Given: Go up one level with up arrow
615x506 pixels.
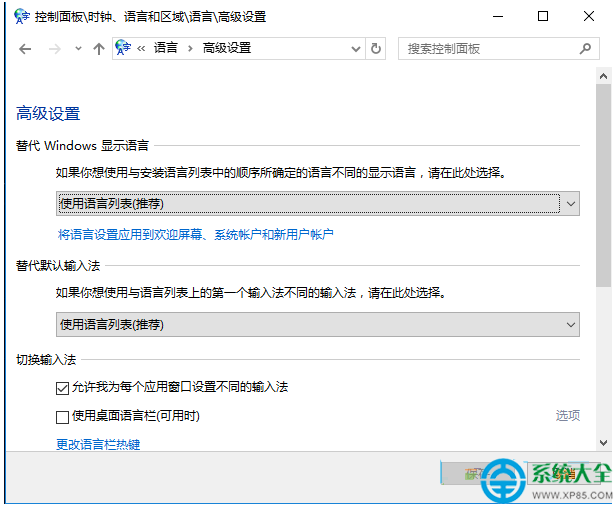Looking at the screenshot, I should 98,48.
